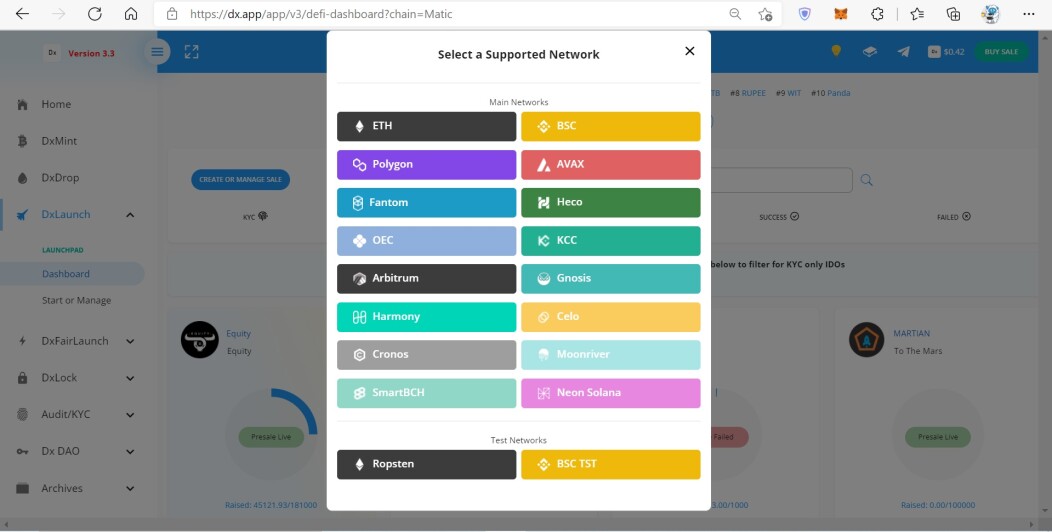Screen dimensions: 1052x532
Task: Toggle the sidebar hamburger menu
Action: [x=157, y=52]
